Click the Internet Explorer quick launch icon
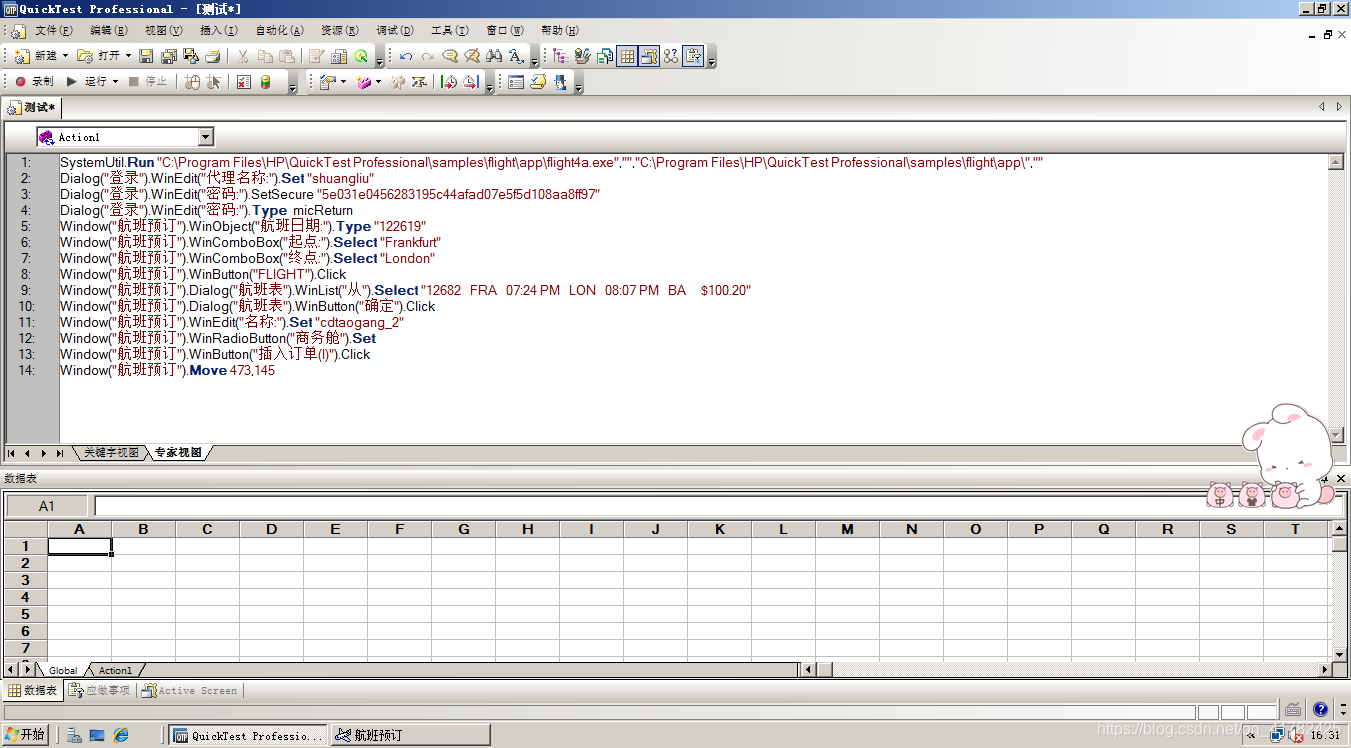The width and height of the screenshot is (1351, 748). click(121, 735)
